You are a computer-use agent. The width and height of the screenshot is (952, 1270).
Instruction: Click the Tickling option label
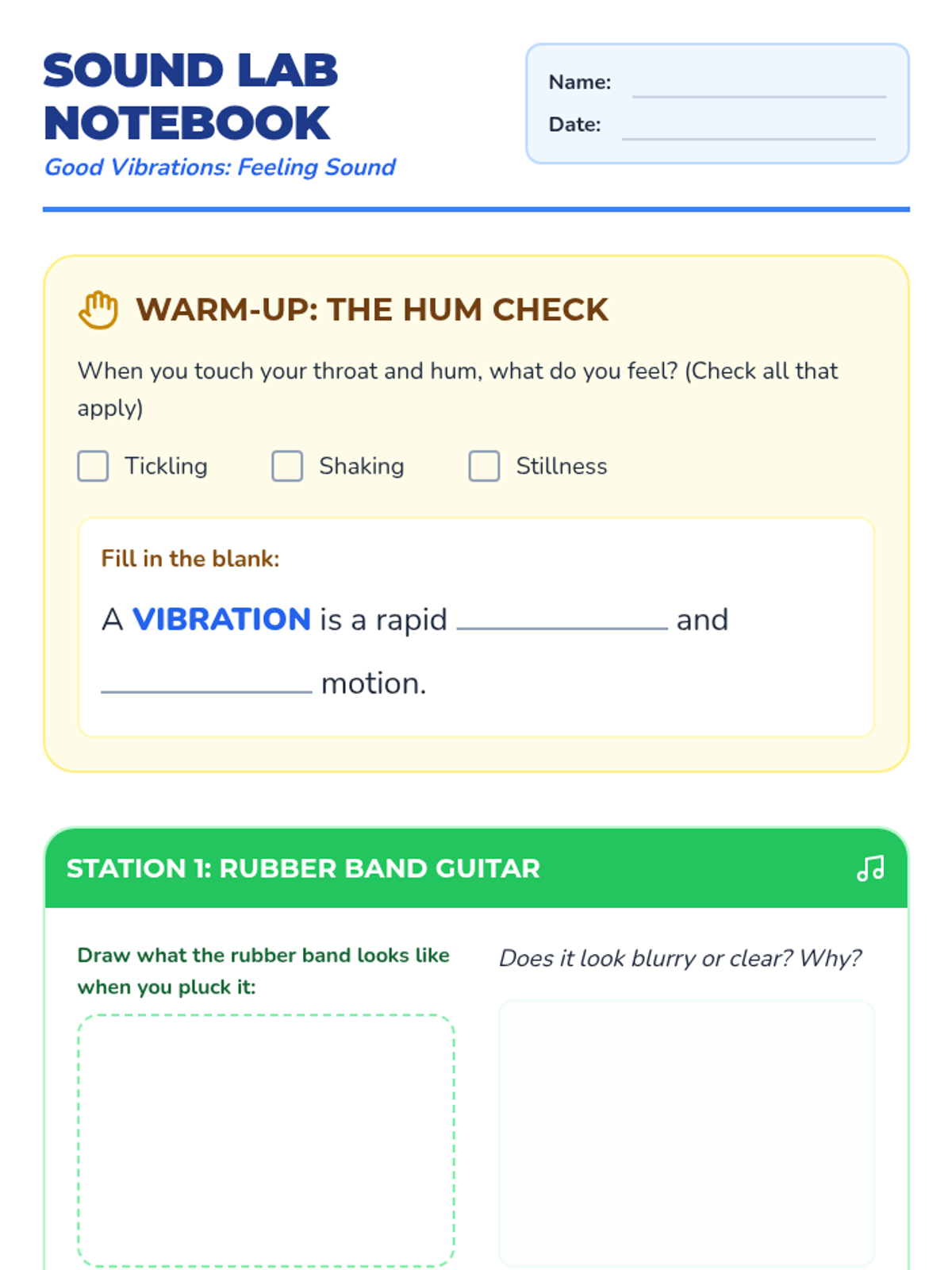pyautogui.click(x=166, y=466)
